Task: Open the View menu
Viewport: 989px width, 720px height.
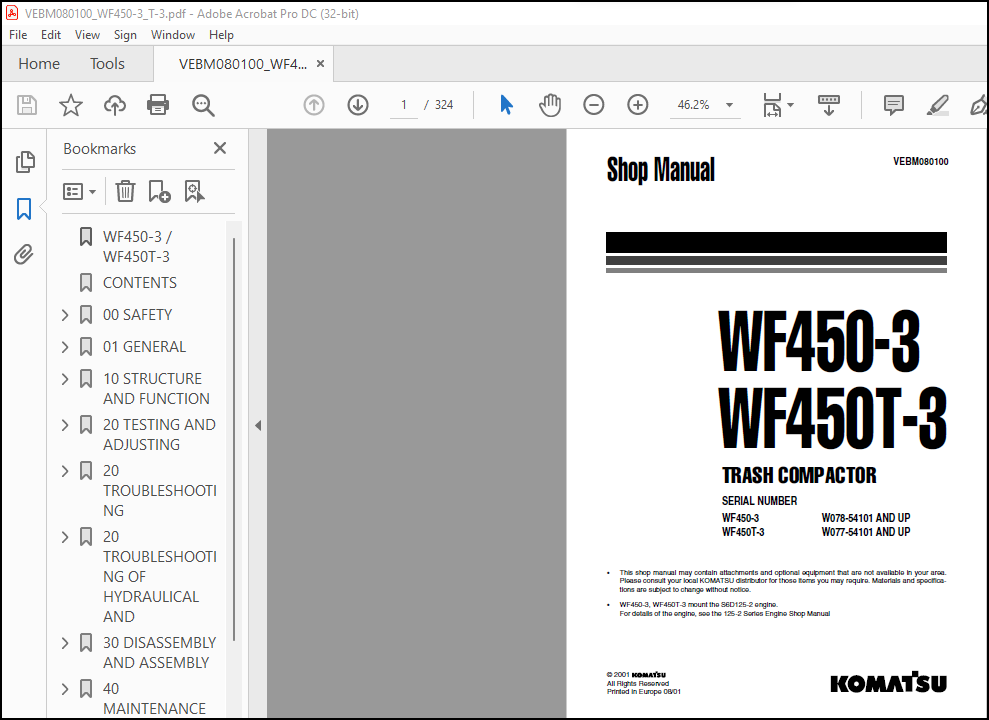Action: 87,35
